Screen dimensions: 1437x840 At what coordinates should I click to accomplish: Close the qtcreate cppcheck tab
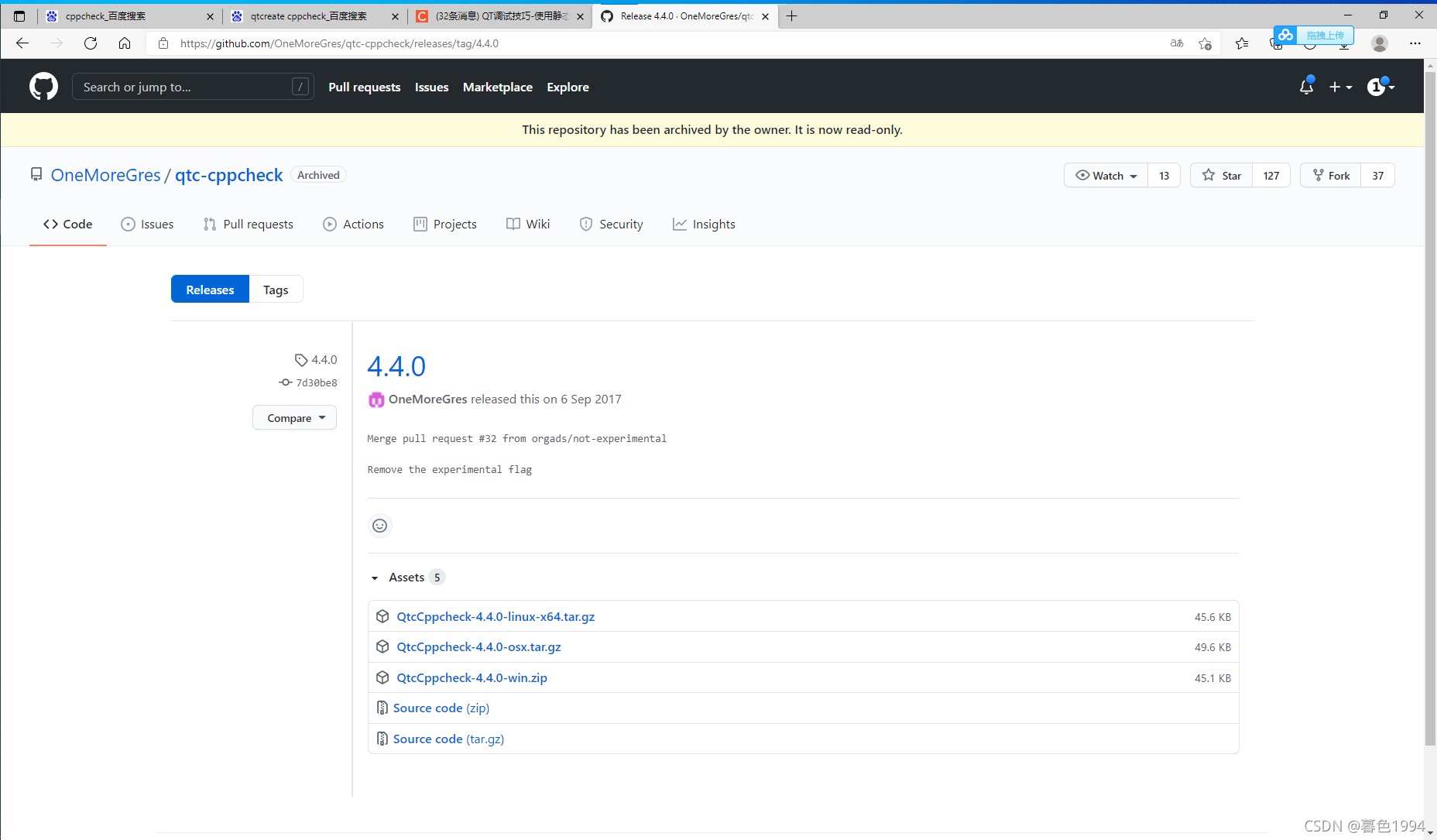[395, 16]
